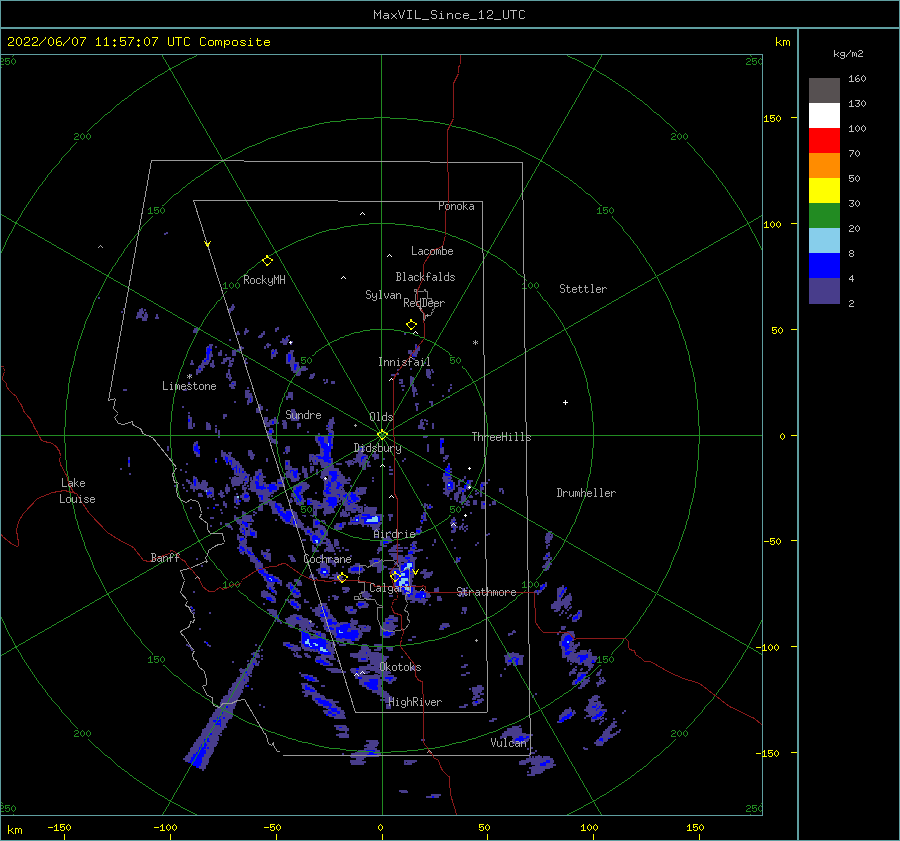
Task: Click the light blue 20 kg/m2 swatch
Action: pos(824,241)
